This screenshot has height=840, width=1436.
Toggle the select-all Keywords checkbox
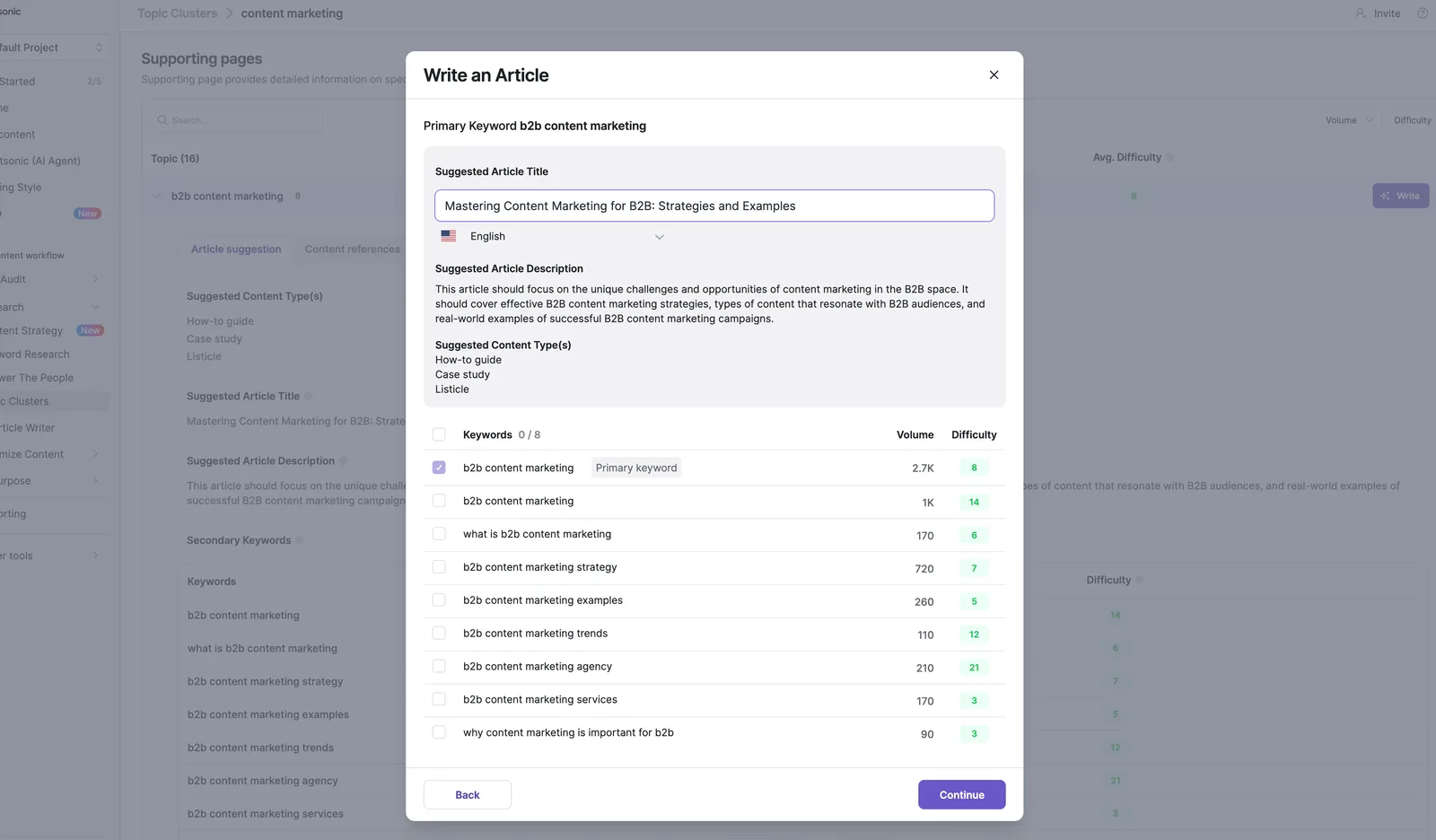tap(439, 434)
